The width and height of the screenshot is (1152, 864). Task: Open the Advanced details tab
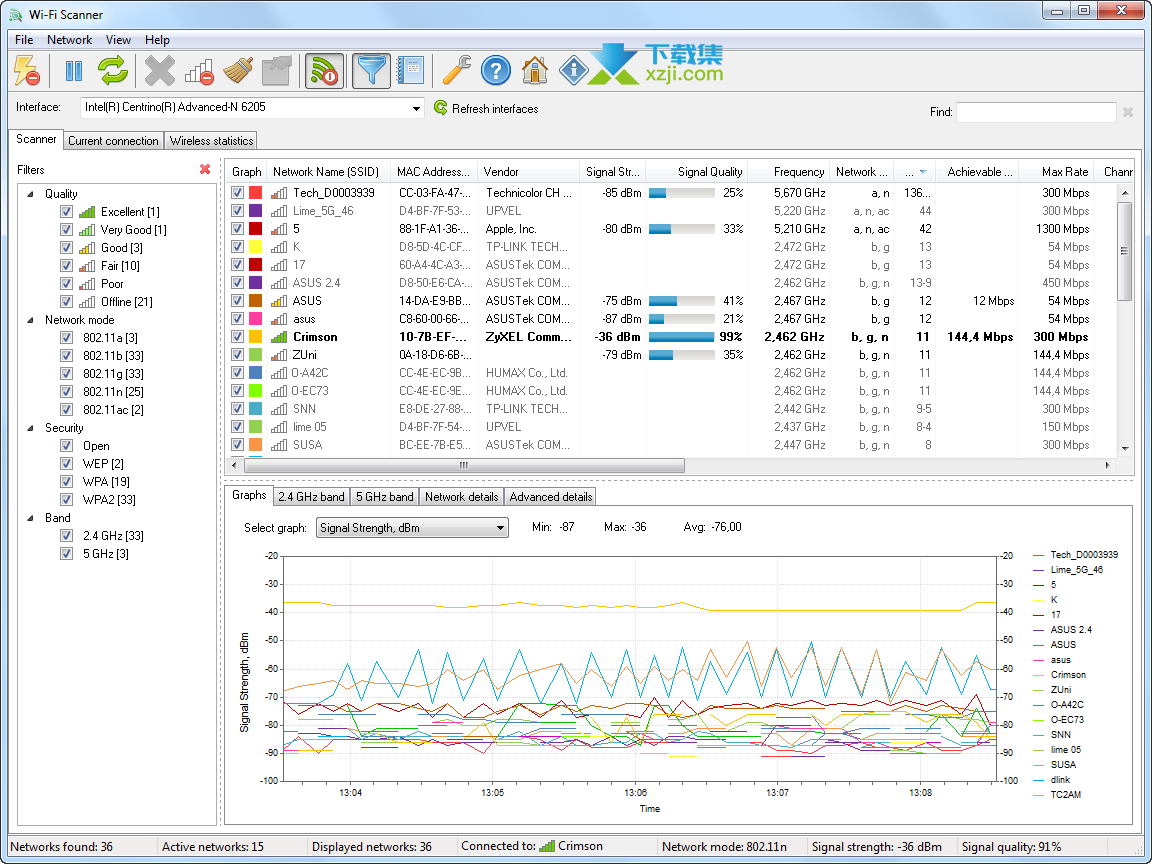[551, 497]
